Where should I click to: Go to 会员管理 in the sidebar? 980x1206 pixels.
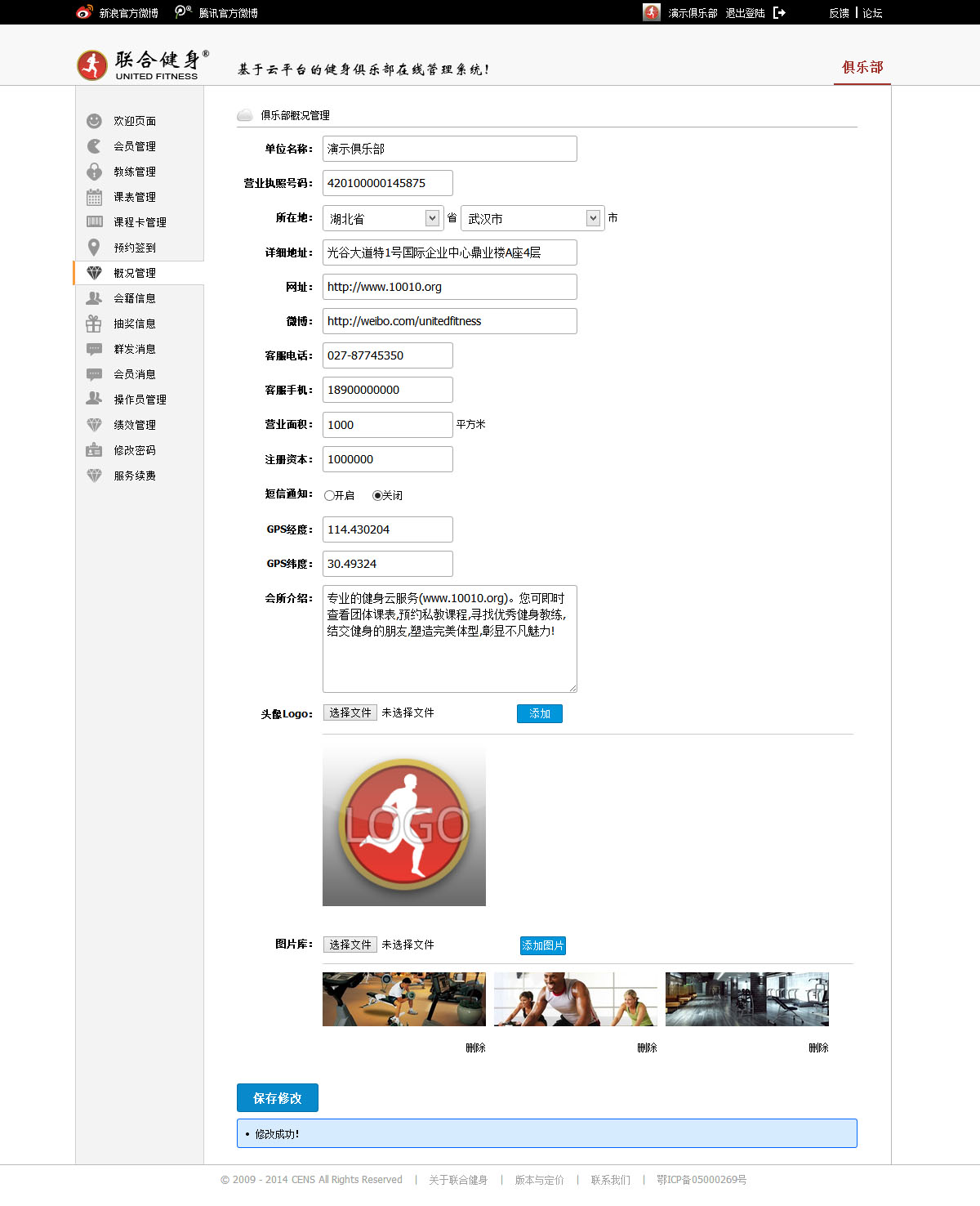coord(135,146)
